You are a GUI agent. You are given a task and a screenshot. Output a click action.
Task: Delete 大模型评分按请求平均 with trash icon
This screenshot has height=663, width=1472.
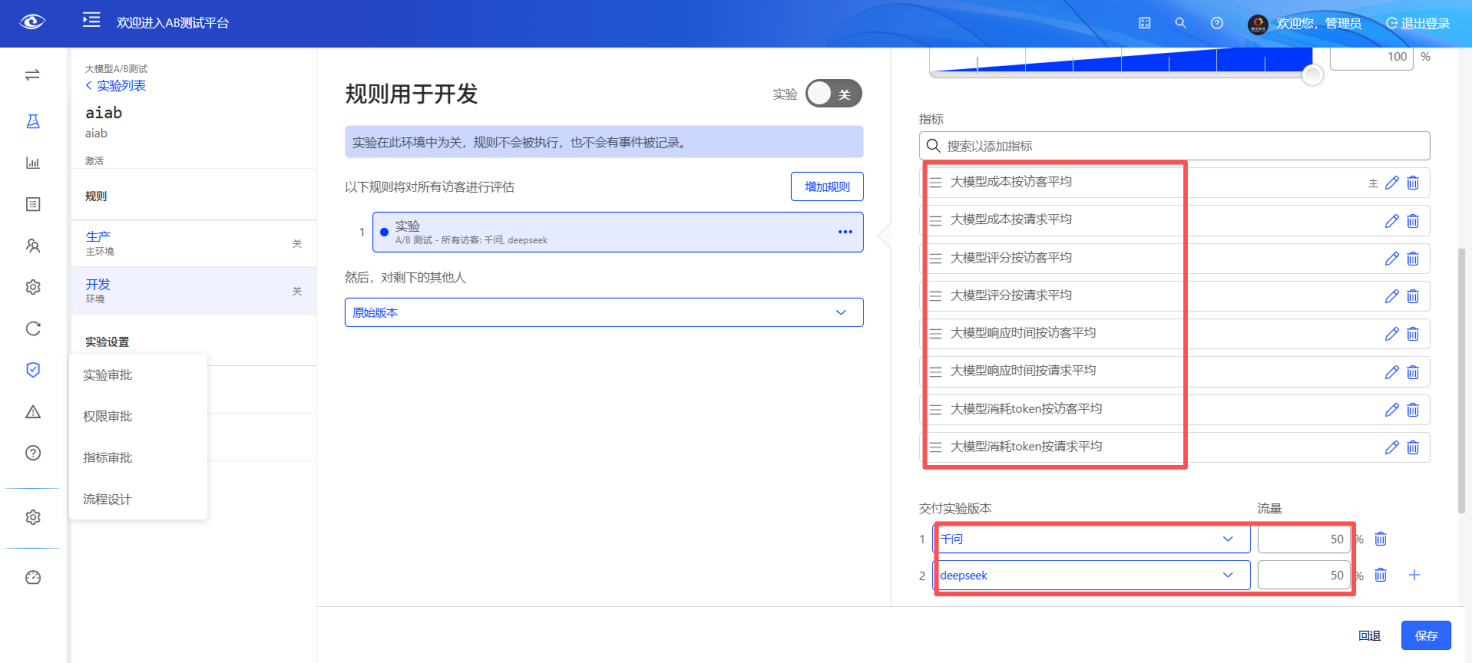1412,295
